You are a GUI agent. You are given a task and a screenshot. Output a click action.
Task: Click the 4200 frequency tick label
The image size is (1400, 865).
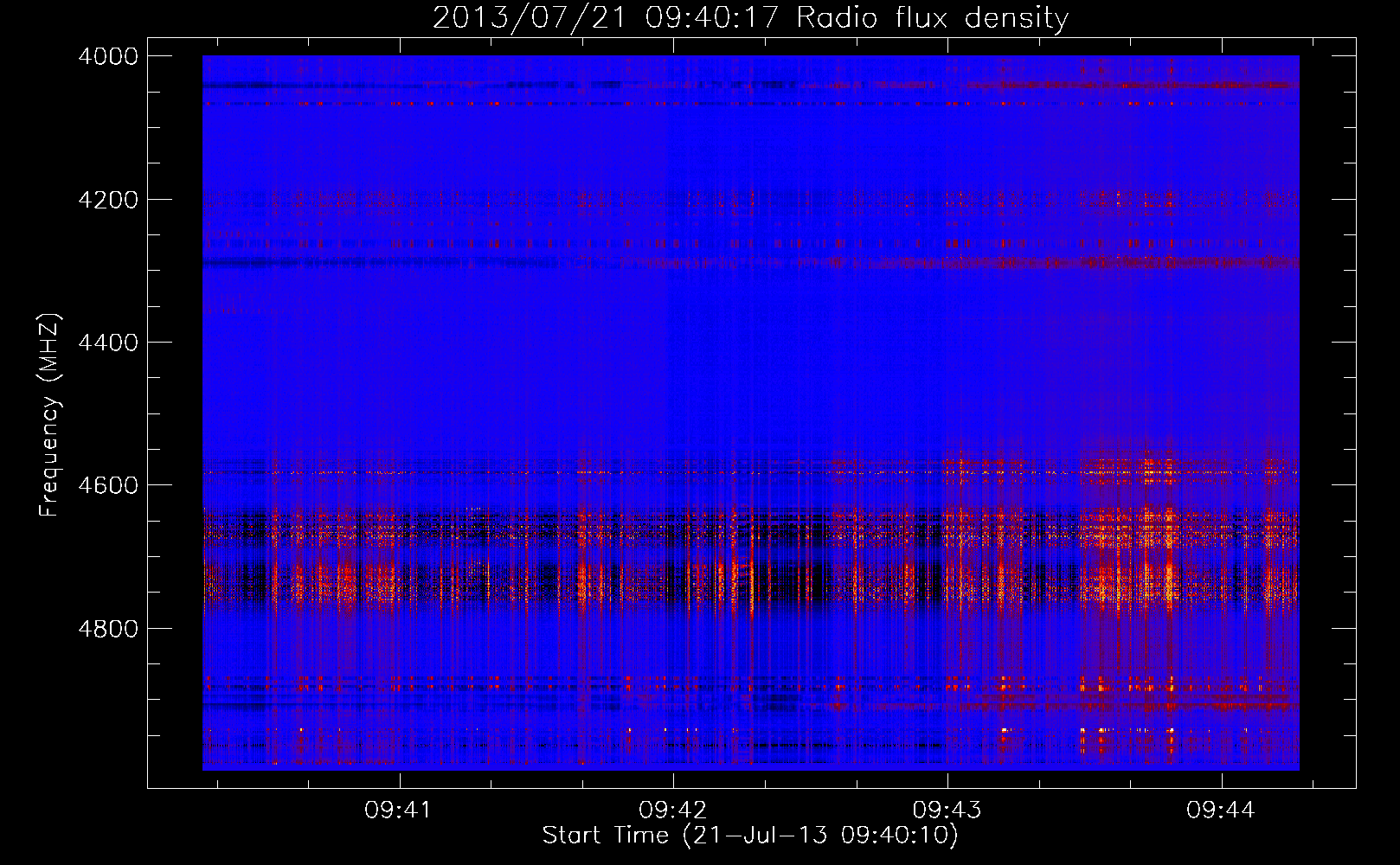click(x=108, y=200)
